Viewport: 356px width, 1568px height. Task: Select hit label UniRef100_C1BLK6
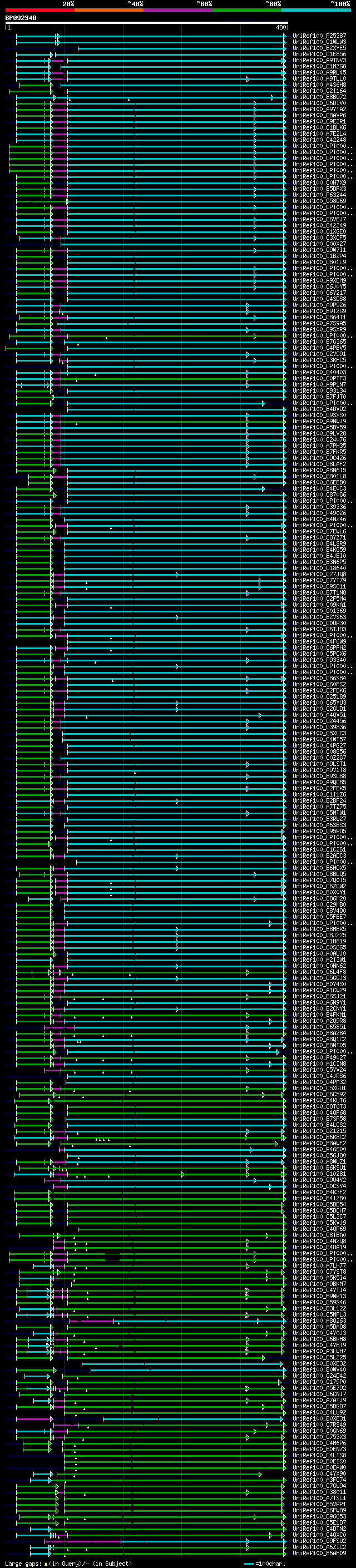[319, 128]
